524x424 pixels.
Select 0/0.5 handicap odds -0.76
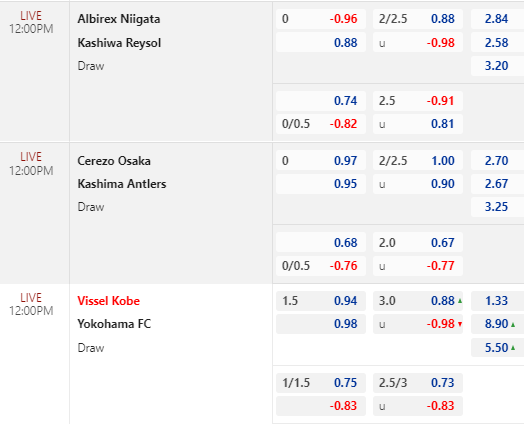(343, 266)
